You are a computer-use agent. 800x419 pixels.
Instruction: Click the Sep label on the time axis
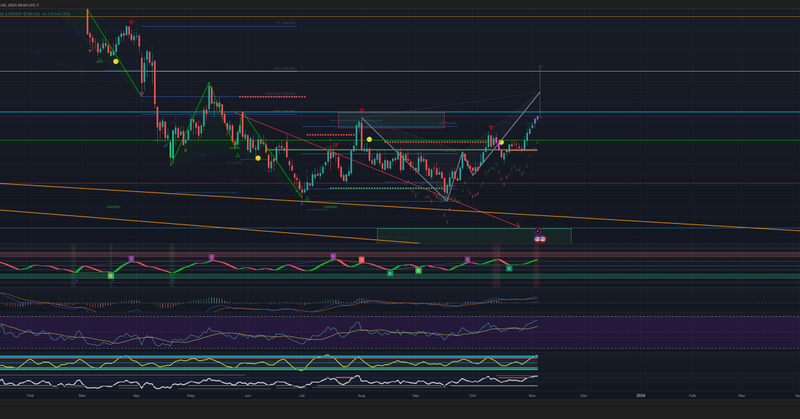(x=416, y=396)
